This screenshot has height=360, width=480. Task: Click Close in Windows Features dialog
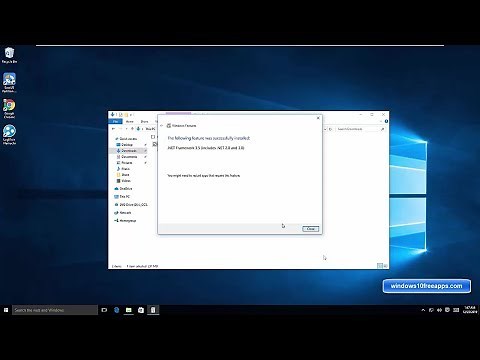[x=311, y=229]
